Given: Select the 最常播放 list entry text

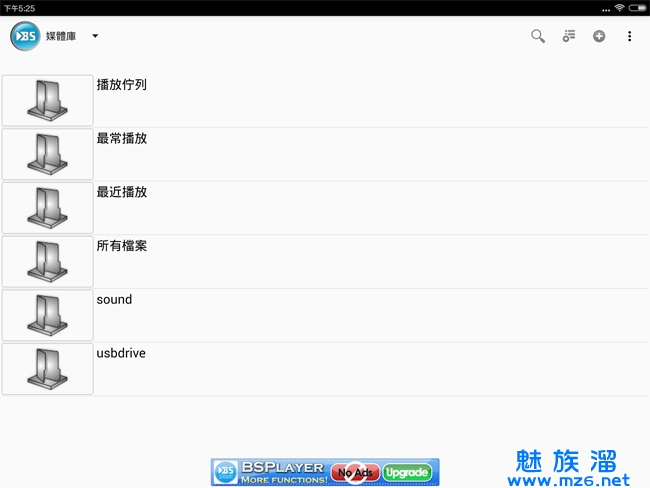Looking at the screenshot, I should 121,138.
